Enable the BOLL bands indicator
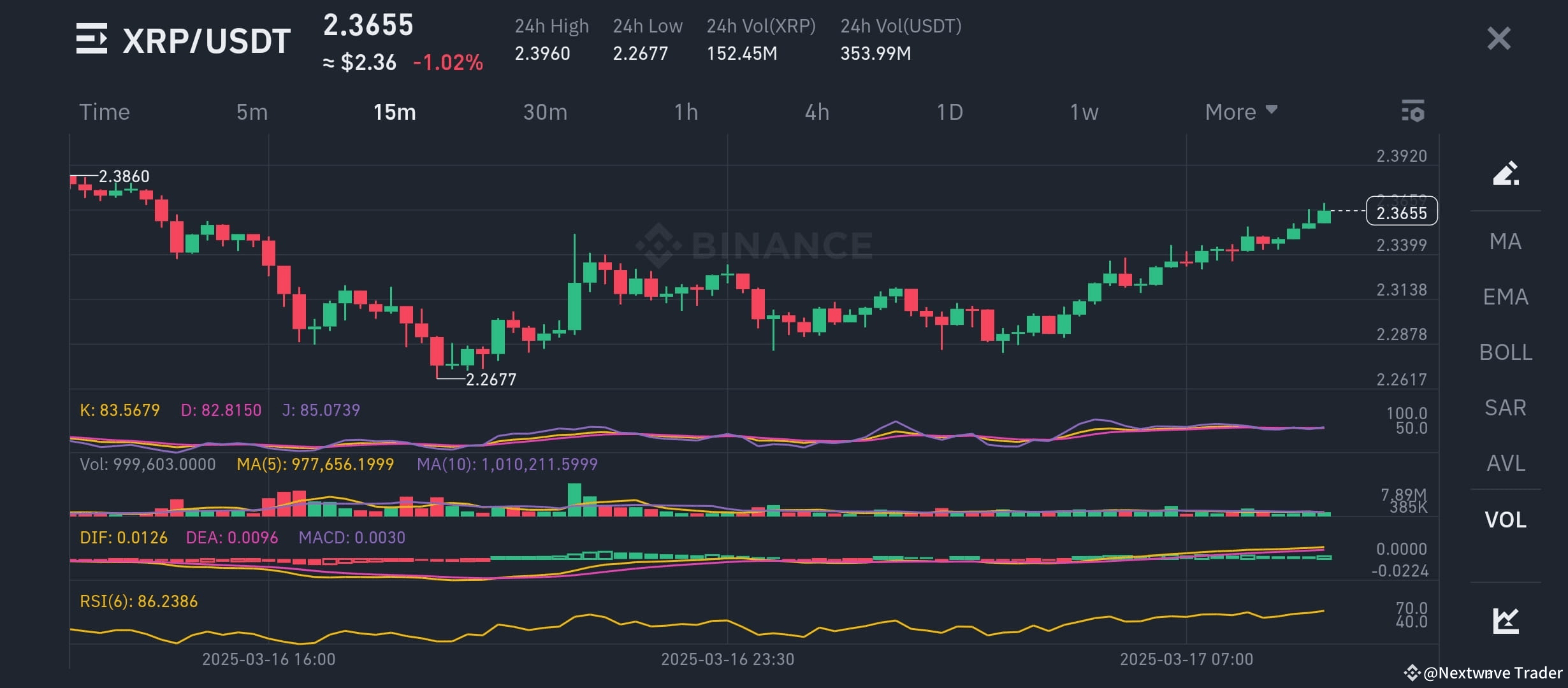 click(1505, 352)
